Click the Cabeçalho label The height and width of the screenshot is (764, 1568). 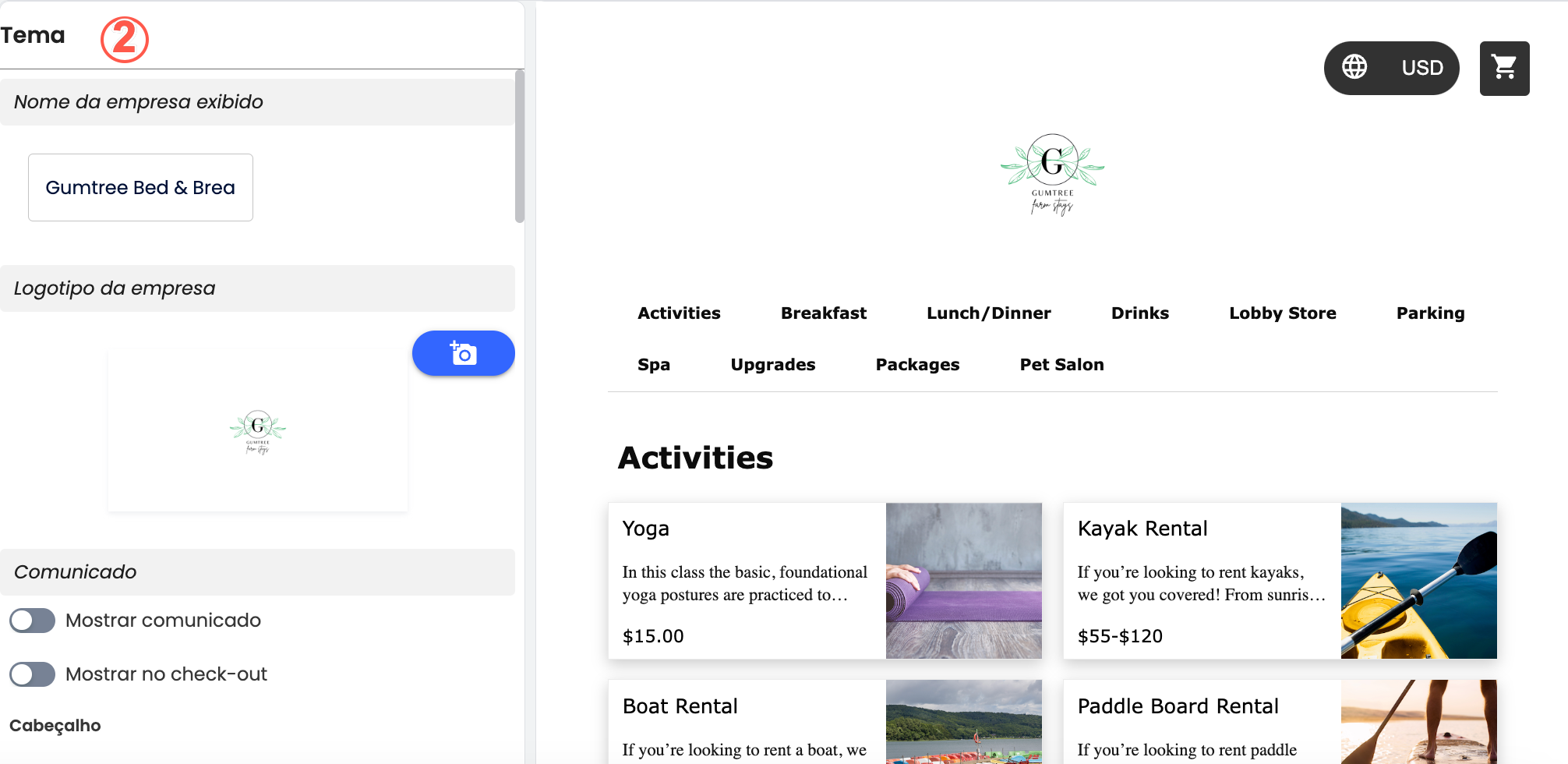(x=55, y=726)
